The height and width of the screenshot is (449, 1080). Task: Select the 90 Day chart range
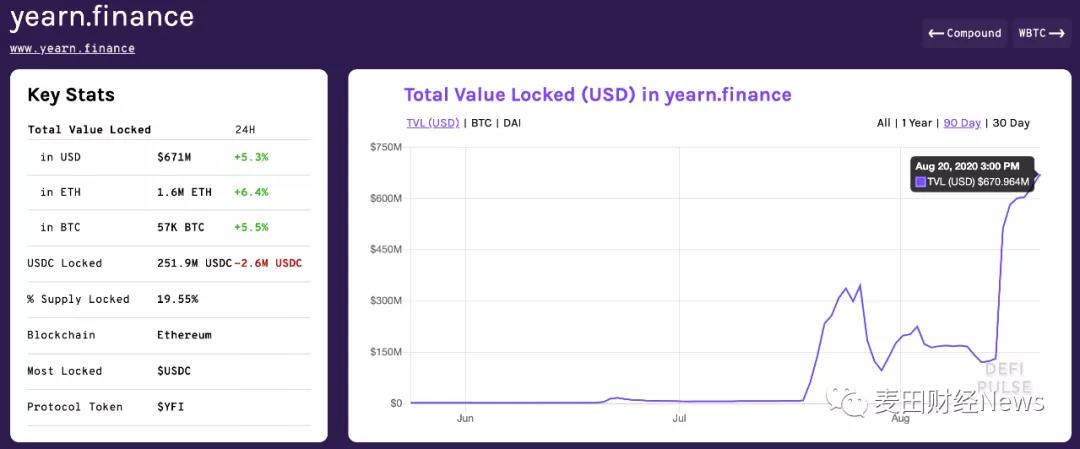click(x=962, y=123)
